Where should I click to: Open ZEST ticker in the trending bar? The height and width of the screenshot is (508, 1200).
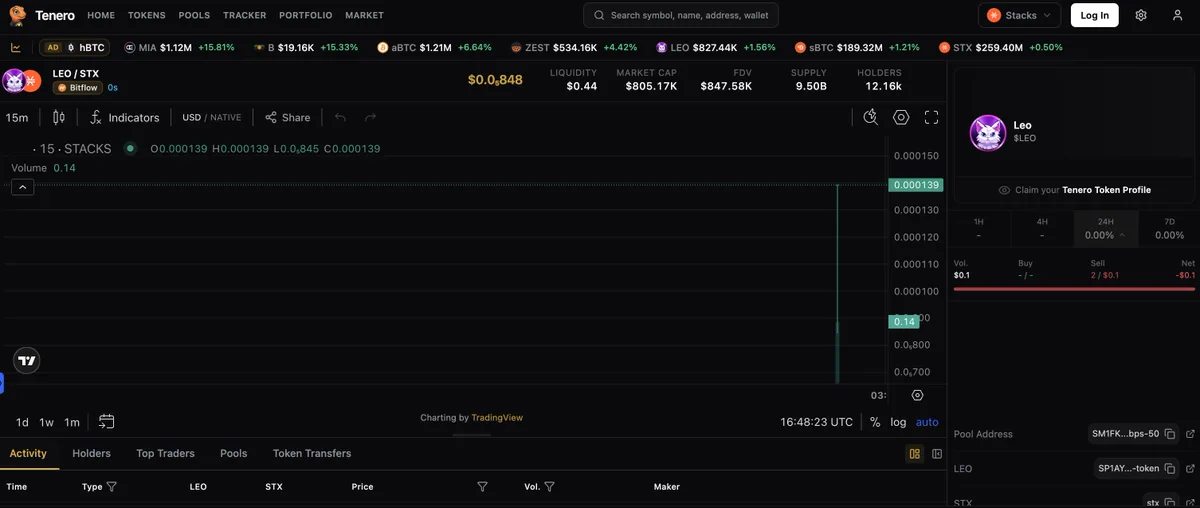573,47
